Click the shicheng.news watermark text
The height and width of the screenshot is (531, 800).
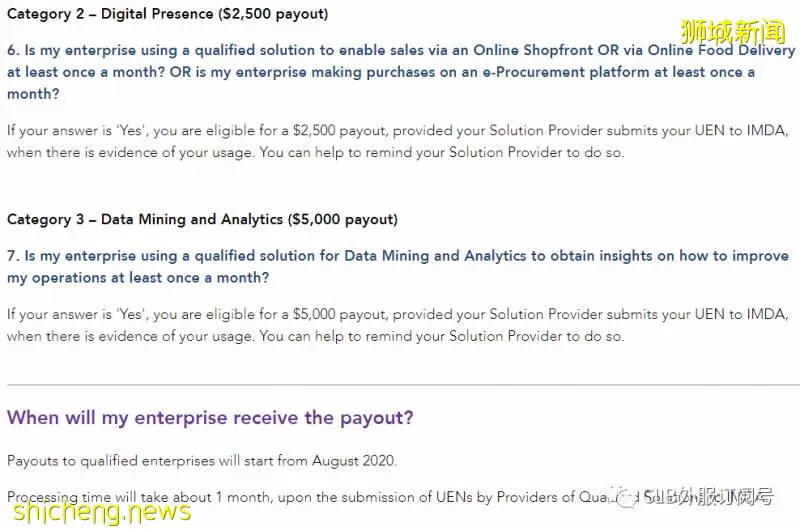click(x=102, y=511)
